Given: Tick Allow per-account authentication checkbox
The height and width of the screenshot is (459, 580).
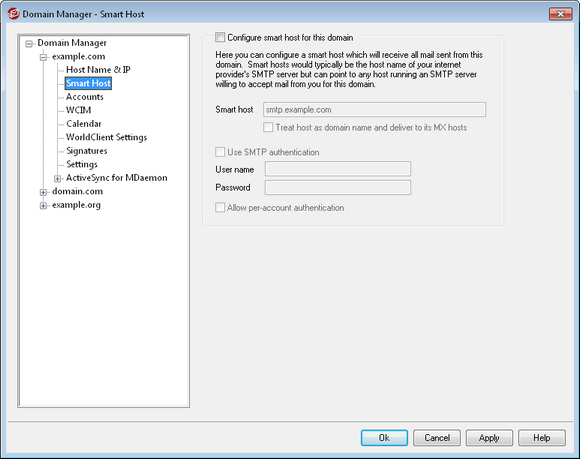Looking at the screenshot, I should click(x=220, y=207).
